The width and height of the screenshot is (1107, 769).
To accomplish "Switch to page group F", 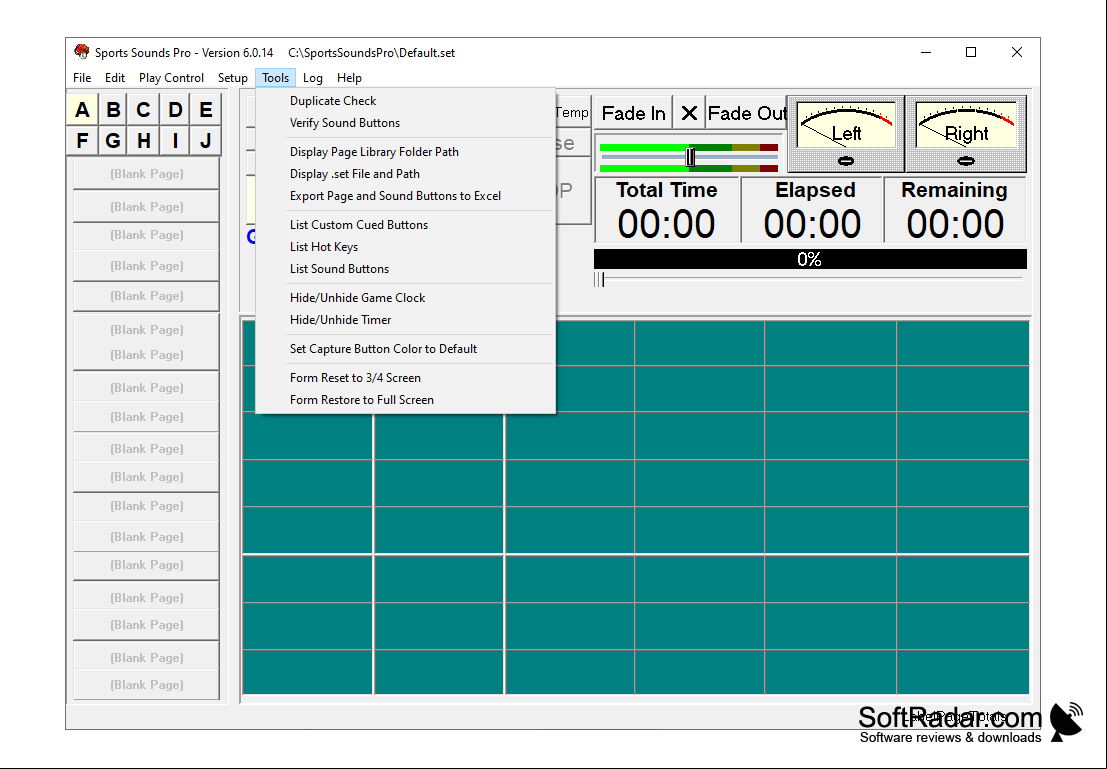I will [x=82, y=141].
